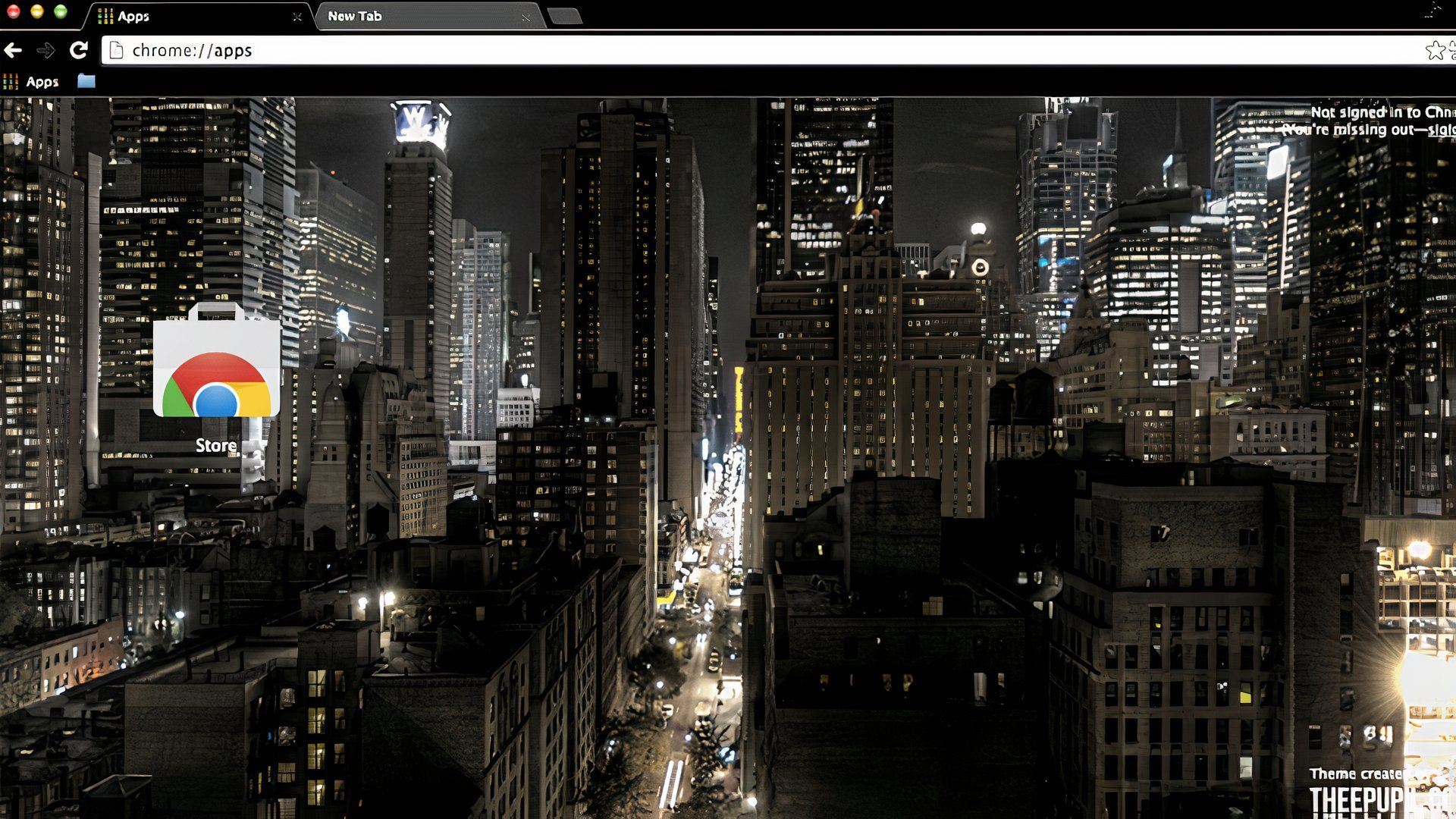Click the Apps label in toolbar

[42, 81]
